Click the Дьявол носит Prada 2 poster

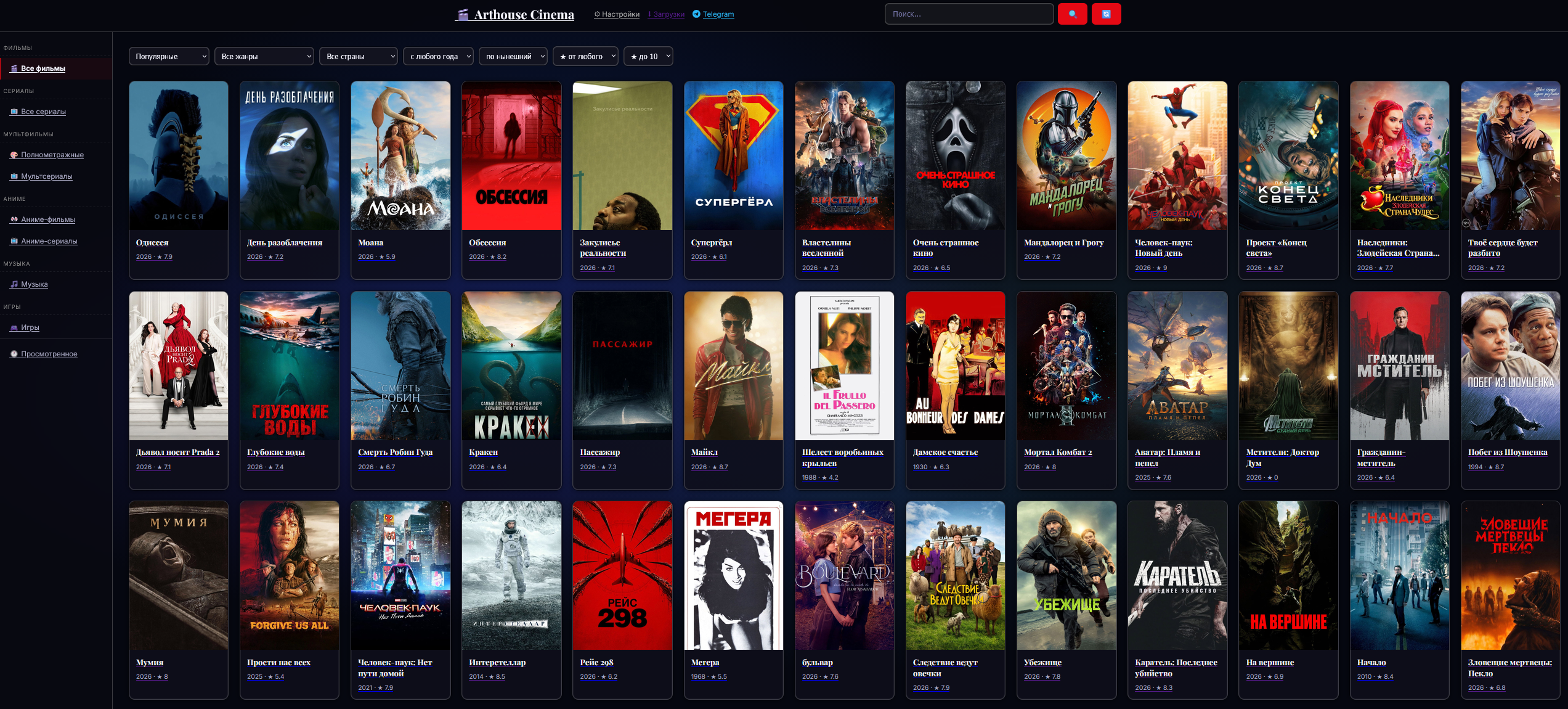pos(179,366)
